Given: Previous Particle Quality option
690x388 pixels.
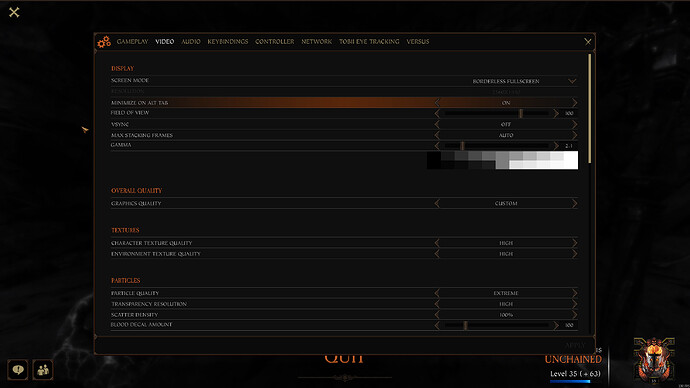Looking at the screenshot, I should [x=437, y=293].
